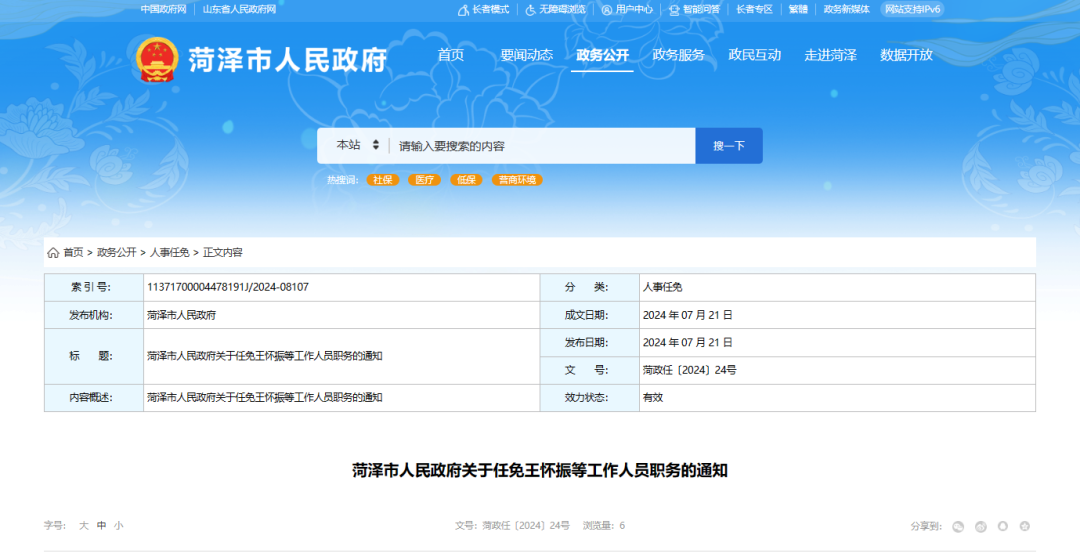Screen dimensions: 1080x557
Task: Share article to Qzone star icon
Action: click(1025, 527)
